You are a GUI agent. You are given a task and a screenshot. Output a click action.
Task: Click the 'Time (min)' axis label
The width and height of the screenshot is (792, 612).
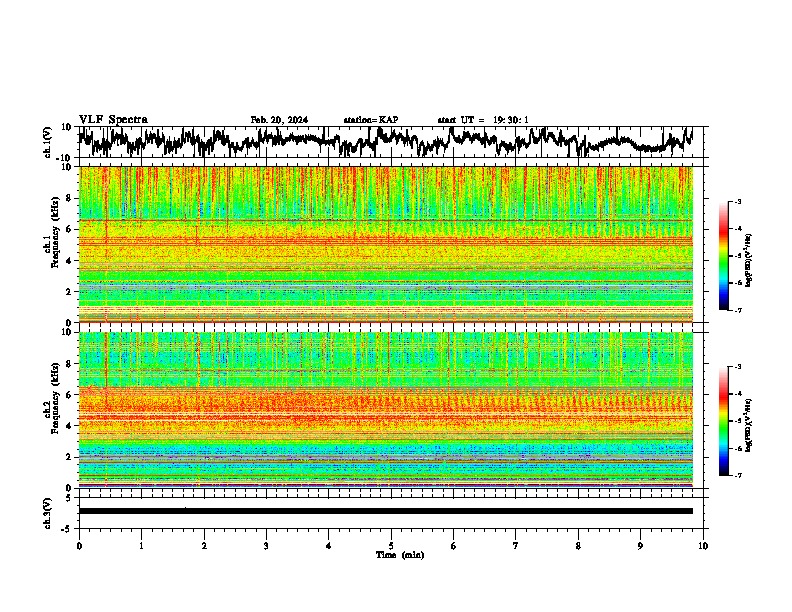400,555
